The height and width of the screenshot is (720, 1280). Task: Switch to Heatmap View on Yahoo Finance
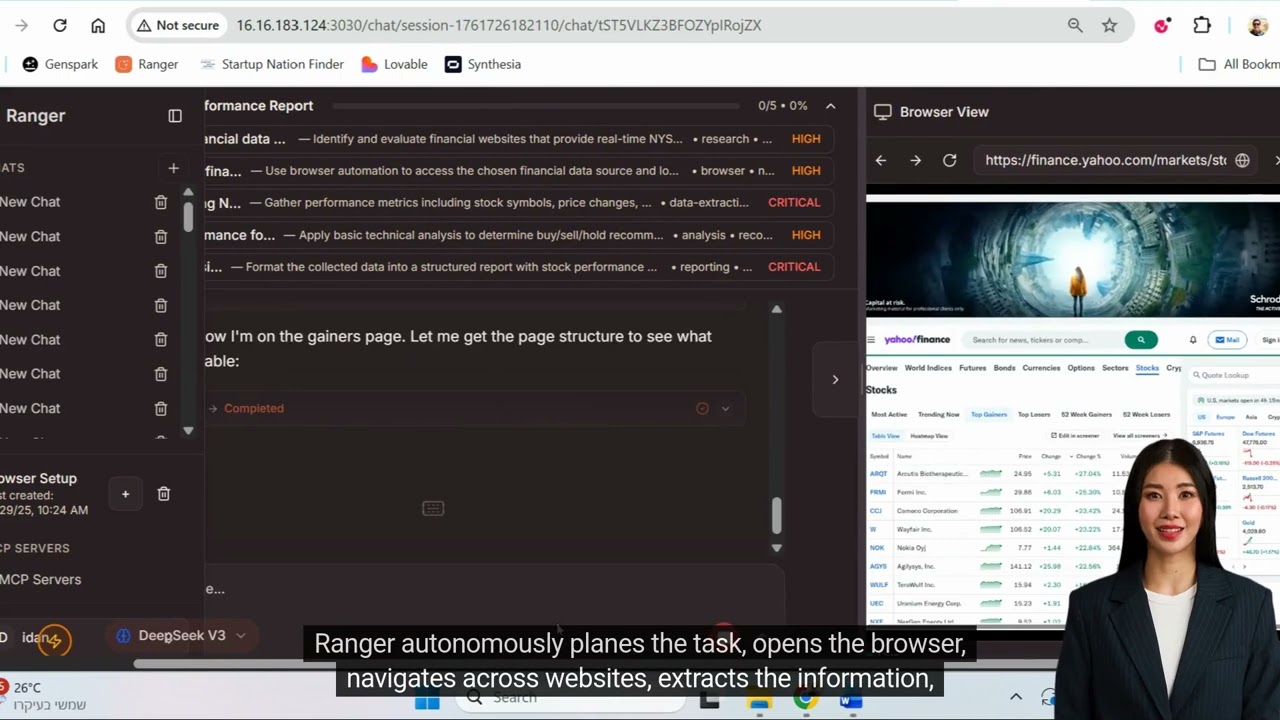click(x=929, y=436)
